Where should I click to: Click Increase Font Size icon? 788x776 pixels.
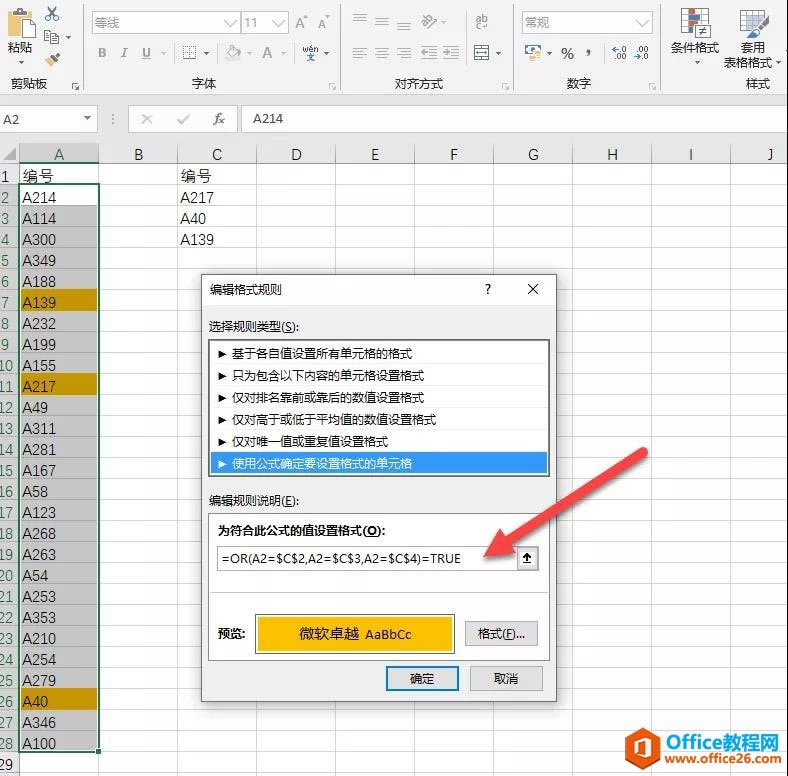coord(301,23)
